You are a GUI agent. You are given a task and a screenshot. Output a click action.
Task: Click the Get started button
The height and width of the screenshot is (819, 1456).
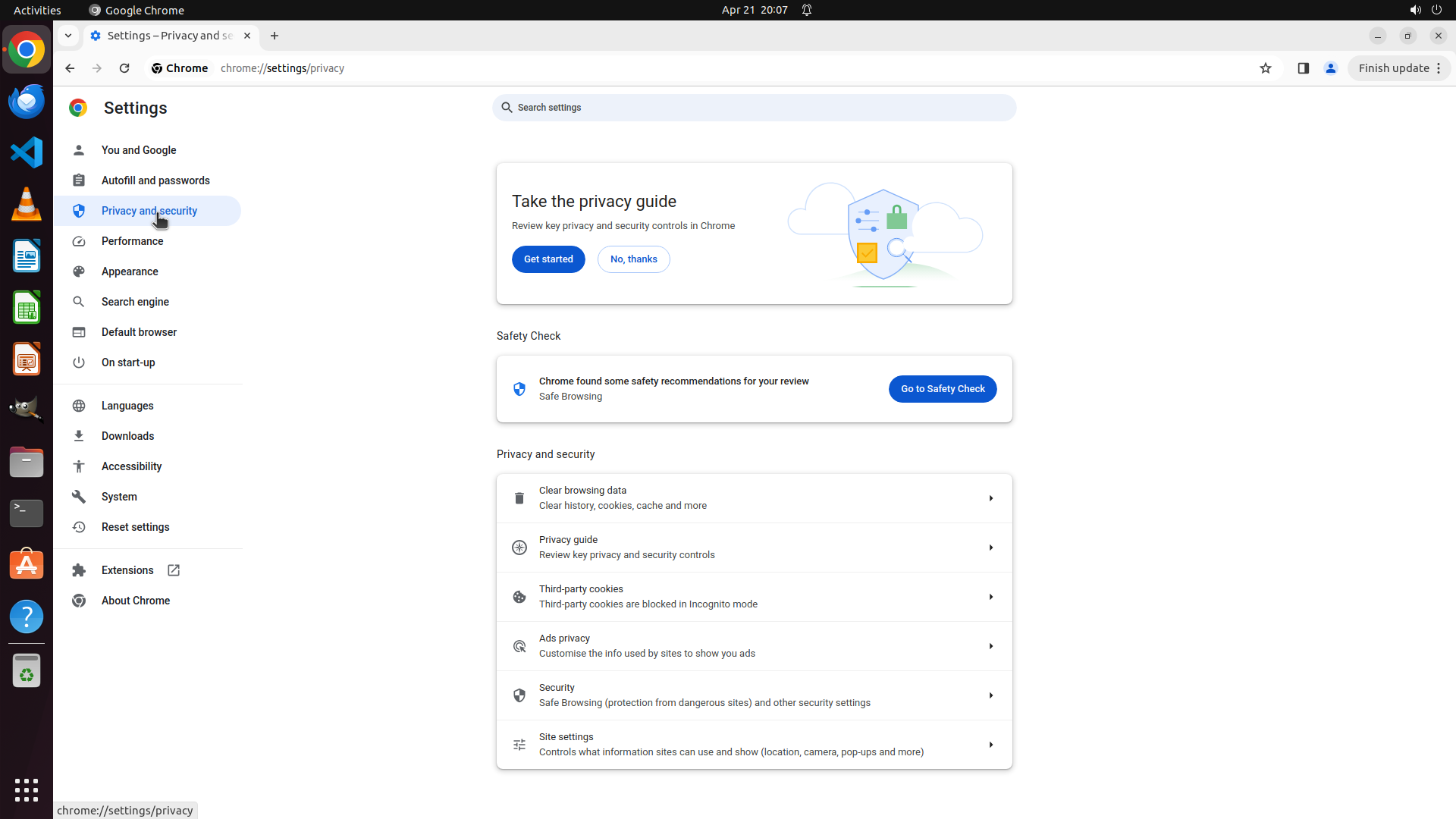click(x=548, y=259)
